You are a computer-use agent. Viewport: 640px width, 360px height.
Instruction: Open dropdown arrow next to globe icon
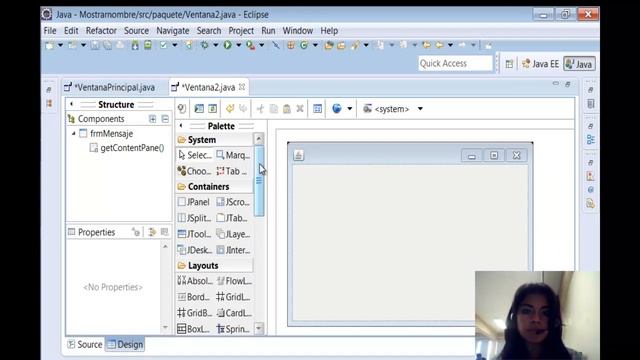pos(349,109)
